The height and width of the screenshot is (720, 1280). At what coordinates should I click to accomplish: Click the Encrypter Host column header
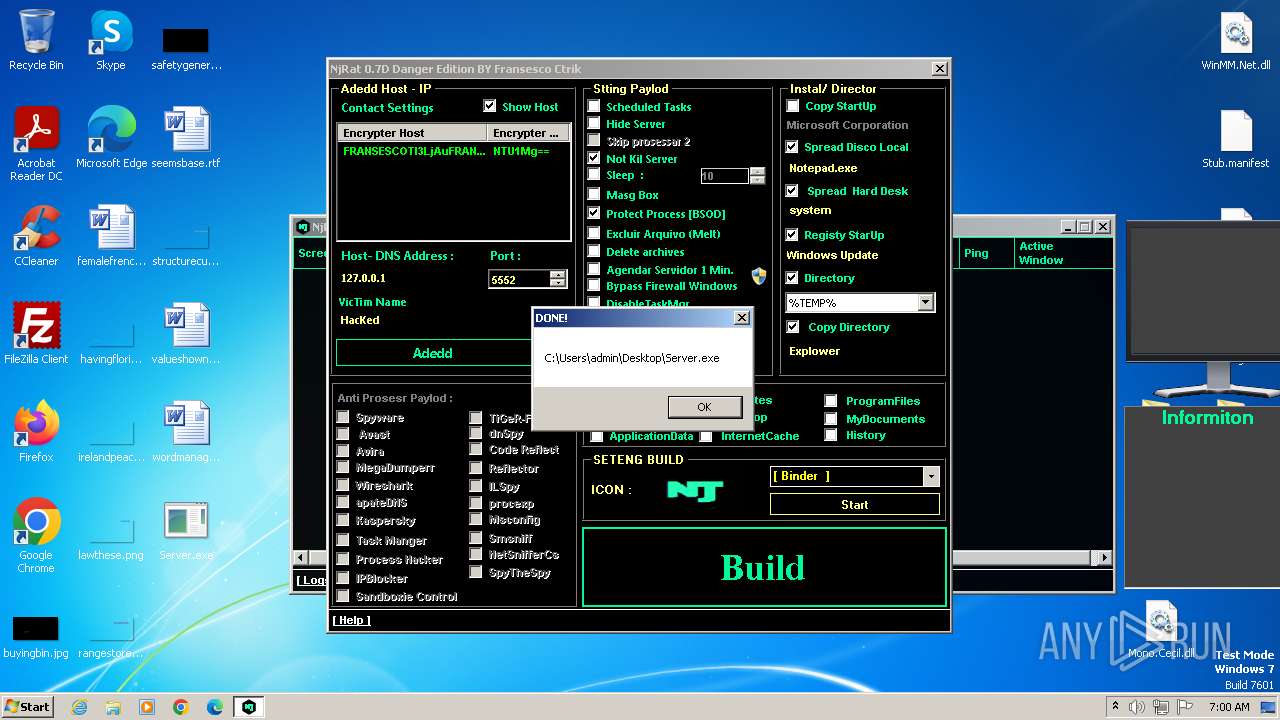[x=412, y=133]
